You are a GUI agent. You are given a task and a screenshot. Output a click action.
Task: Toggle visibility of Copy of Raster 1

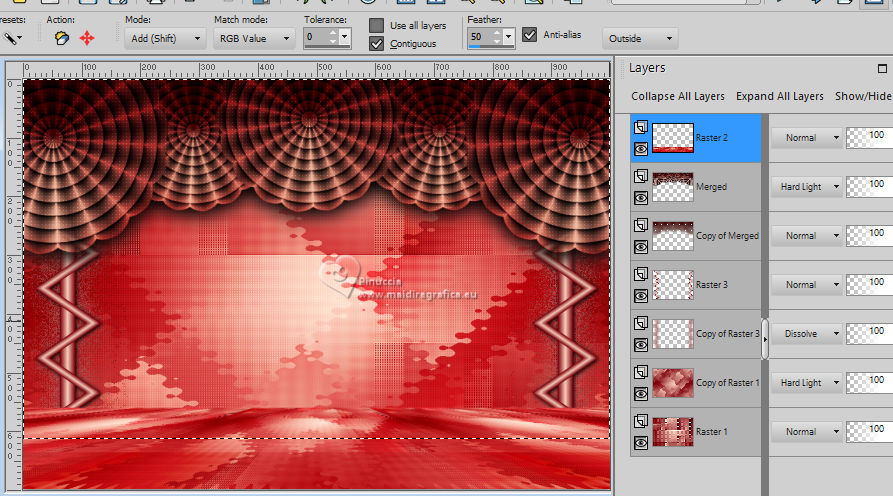[641, 394]
